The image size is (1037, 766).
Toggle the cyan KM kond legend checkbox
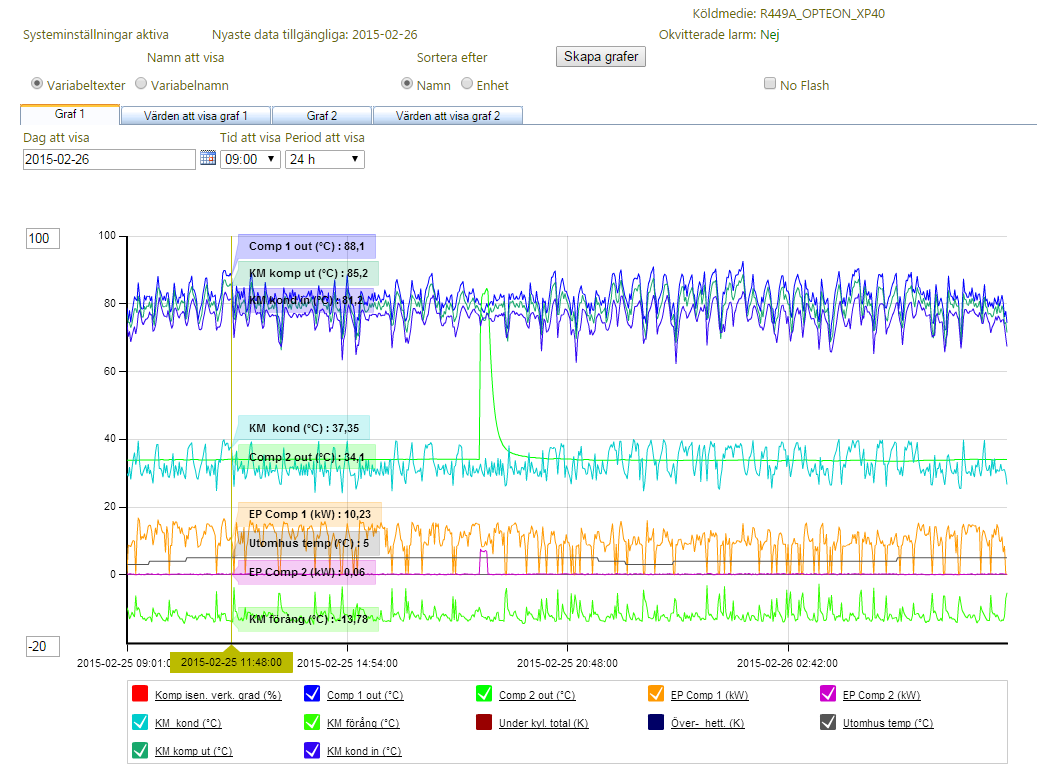(140, 722)
